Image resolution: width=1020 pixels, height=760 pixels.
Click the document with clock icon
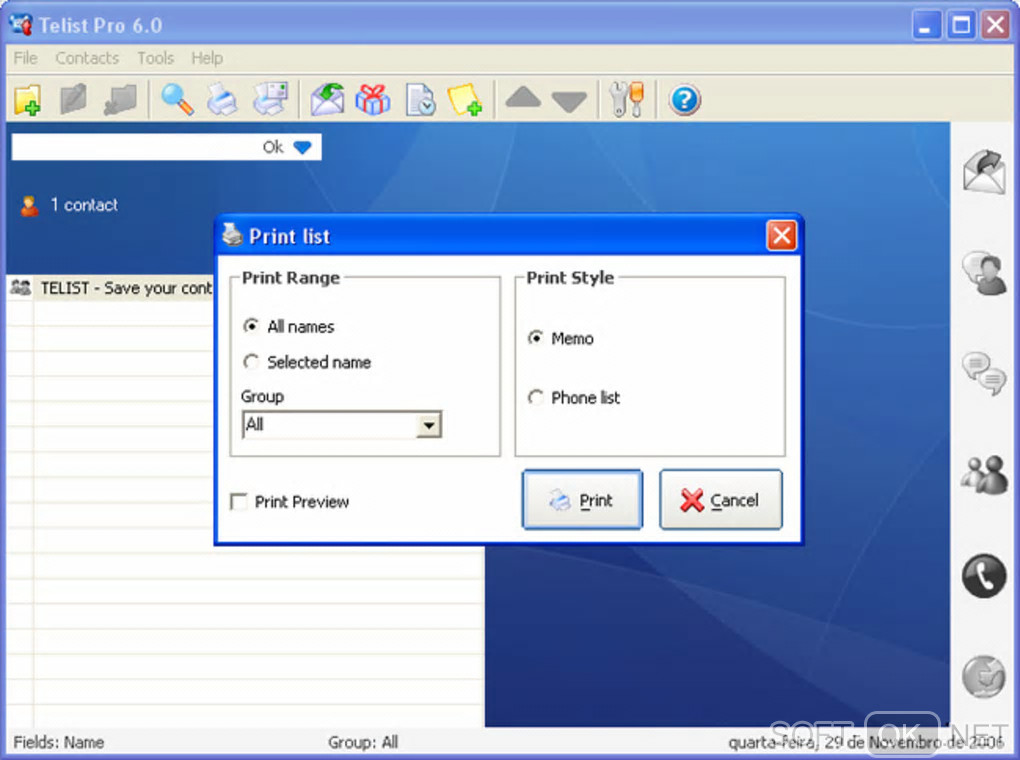coord(420,100)
